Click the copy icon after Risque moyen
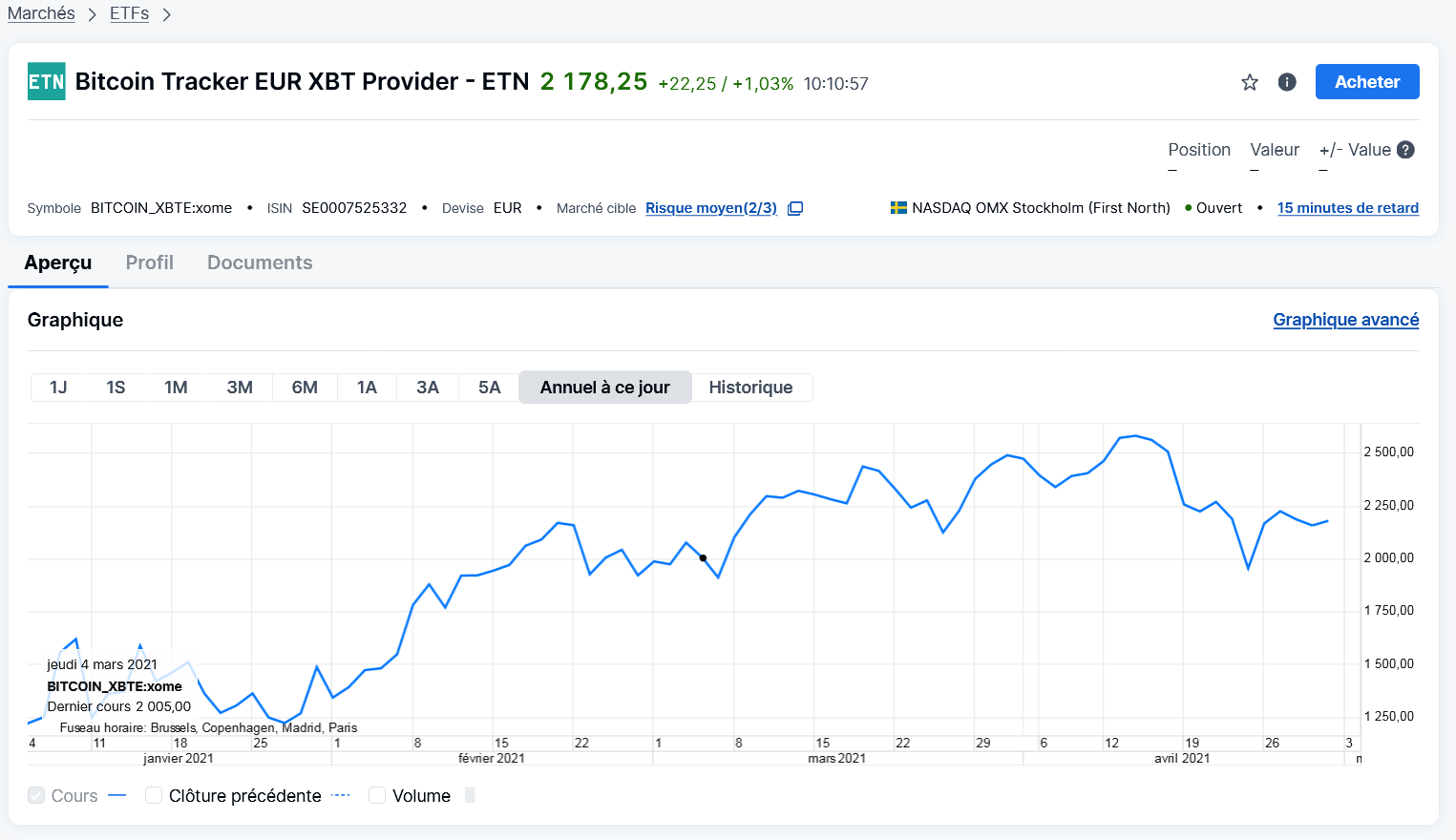1456x840 pixels. click(795, 208)
